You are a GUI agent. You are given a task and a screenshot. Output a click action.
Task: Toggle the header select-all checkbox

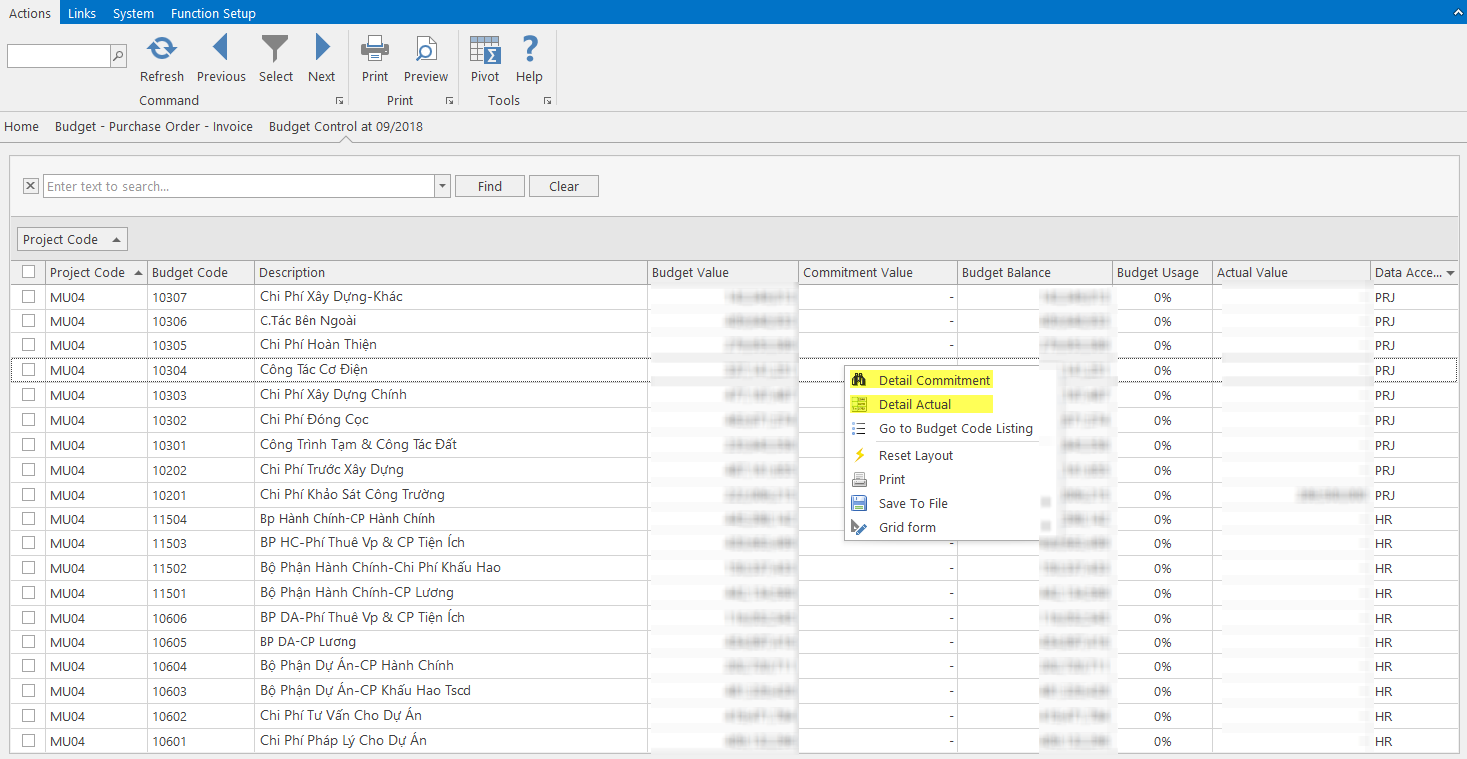click(28, 272)
